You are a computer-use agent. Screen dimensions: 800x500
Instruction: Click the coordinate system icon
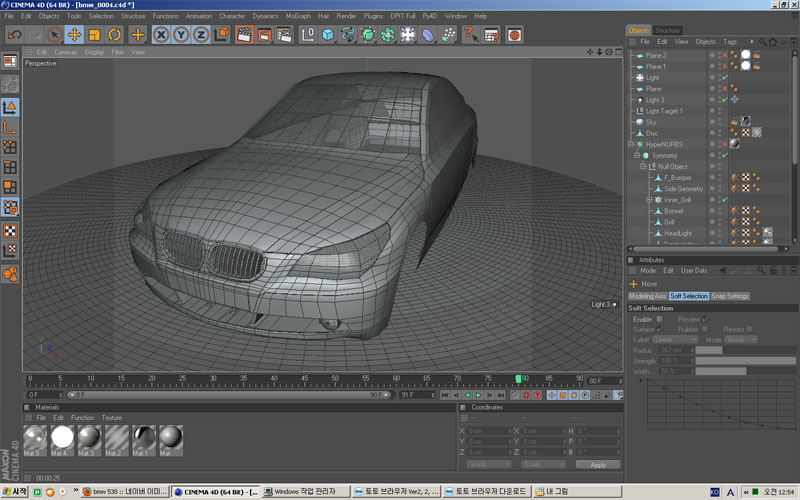221,35
